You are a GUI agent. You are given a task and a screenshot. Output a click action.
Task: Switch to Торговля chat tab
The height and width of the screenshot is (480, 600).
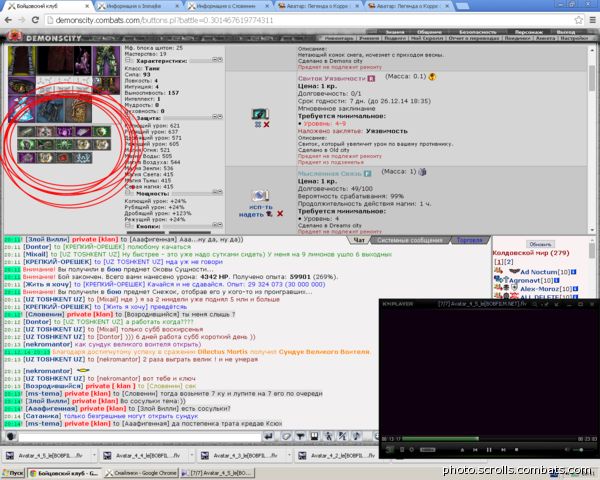(469, 240)
